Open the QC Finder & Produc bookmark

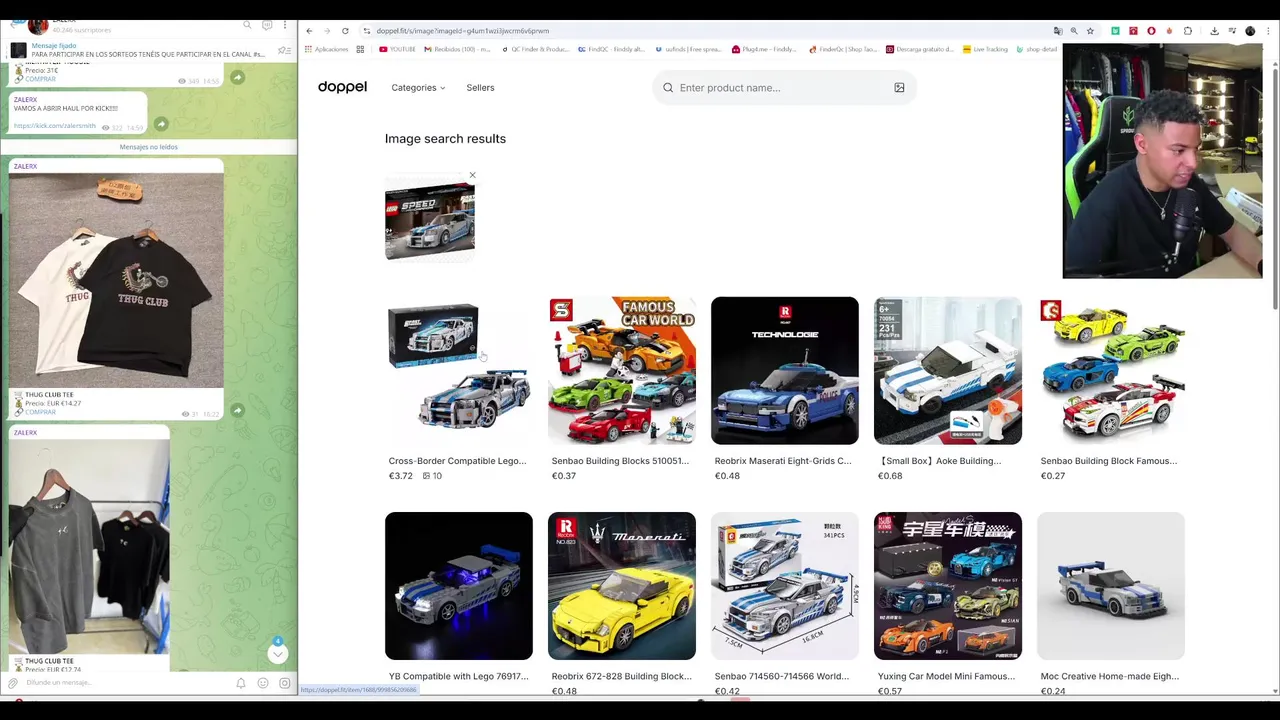coord(535,49)
